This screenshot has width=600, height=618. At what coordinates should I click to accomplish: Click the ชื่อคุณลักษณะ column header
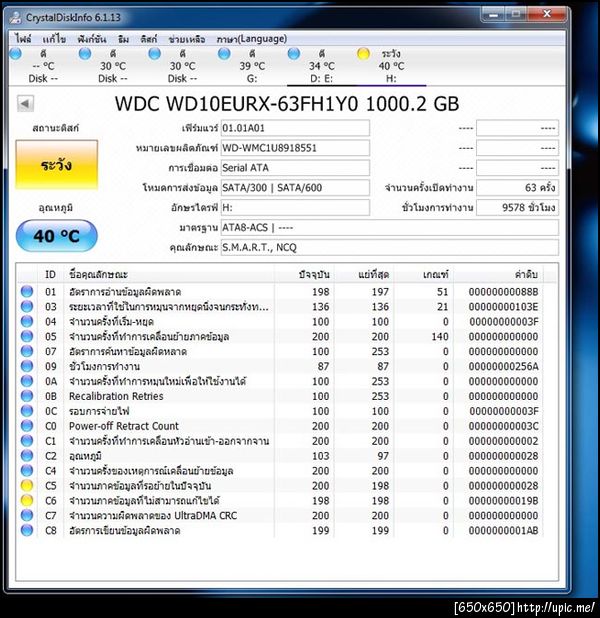click(169, 274)
